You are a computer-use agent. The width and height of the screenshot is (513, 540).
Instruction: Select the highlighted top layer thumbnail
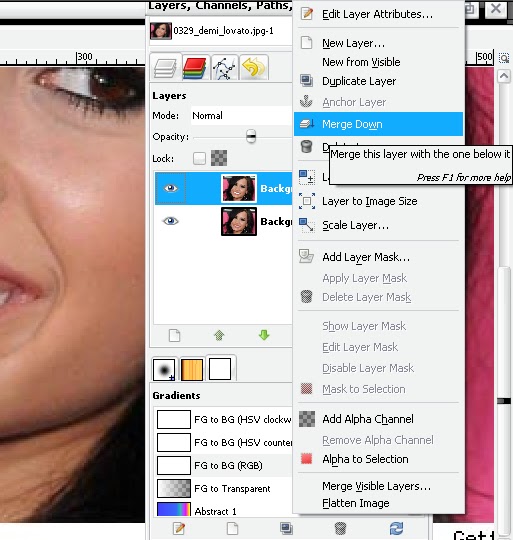(x=239, y=188)
